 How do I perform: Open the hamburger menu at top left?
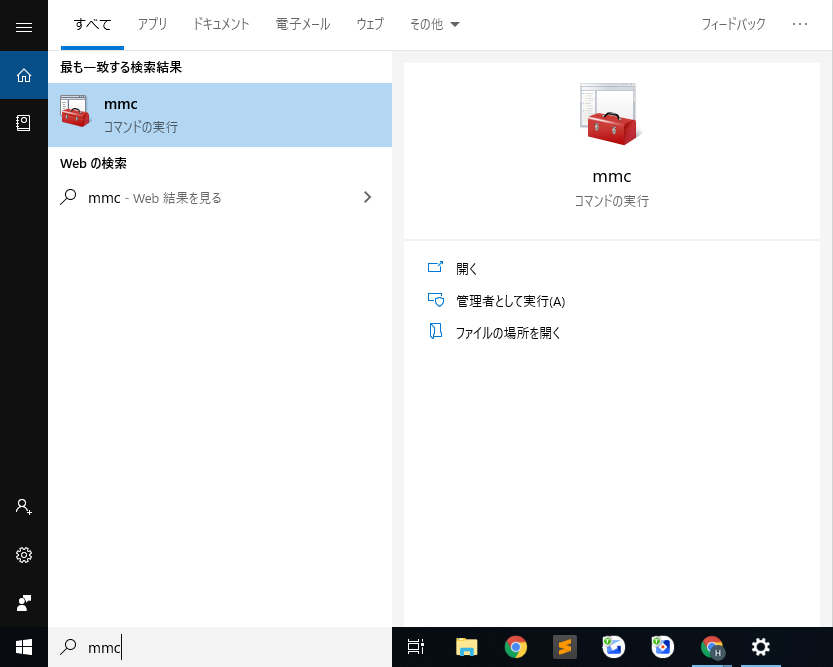[23, 26]
